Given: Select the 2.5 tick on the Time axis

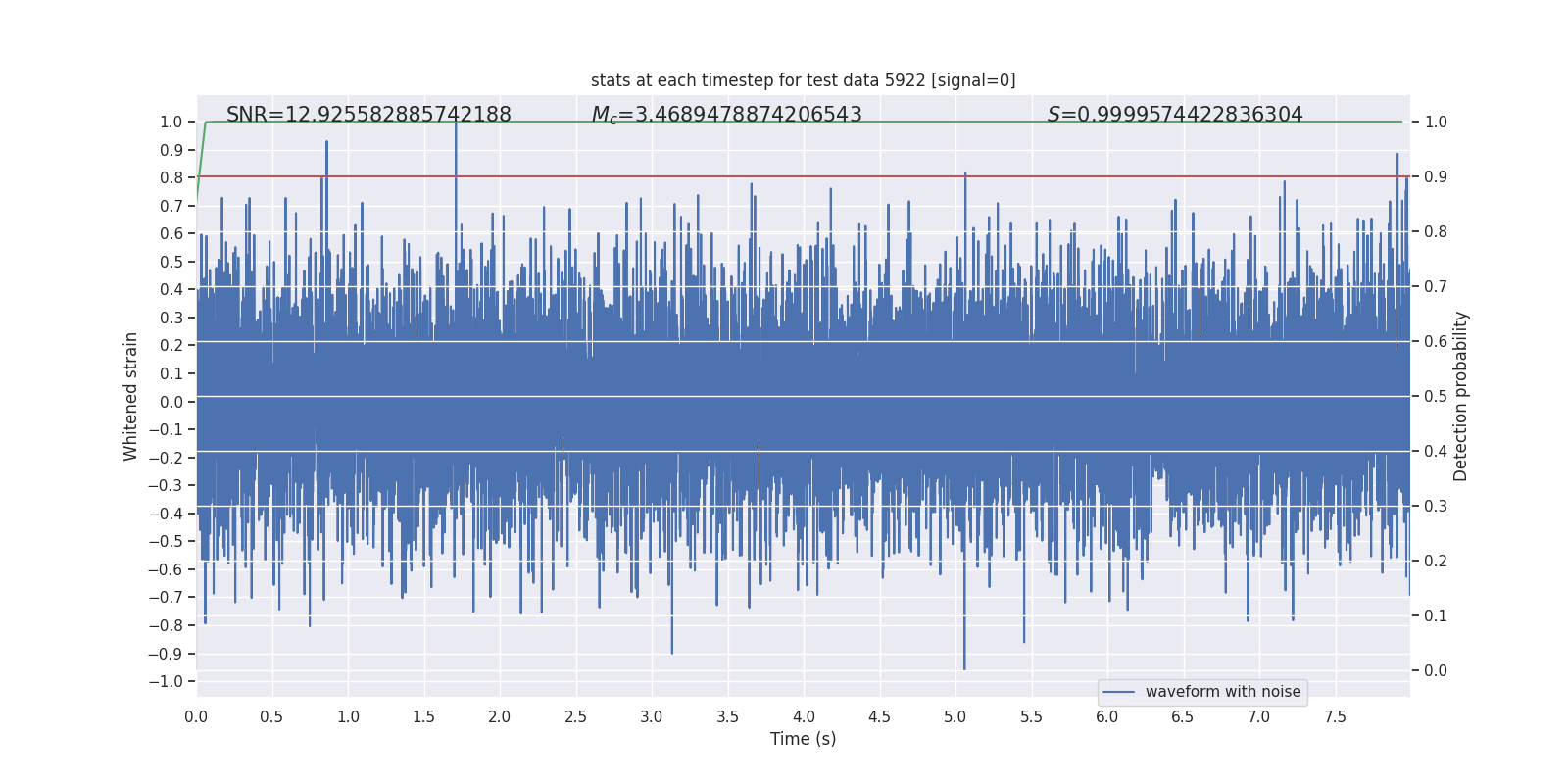Looking at the screenshot, I should click(x=575, y=717).
